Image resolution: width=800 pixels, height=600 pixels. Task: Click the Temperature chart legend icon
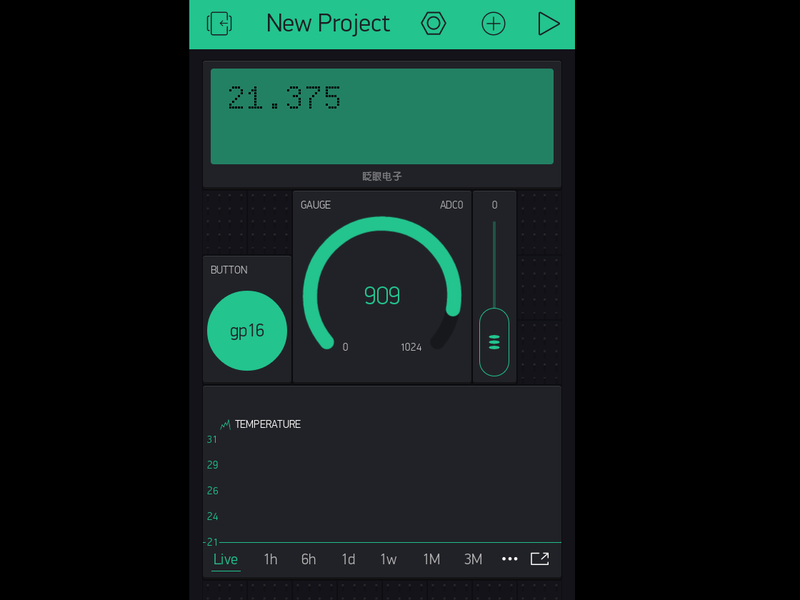click(226, 424)
